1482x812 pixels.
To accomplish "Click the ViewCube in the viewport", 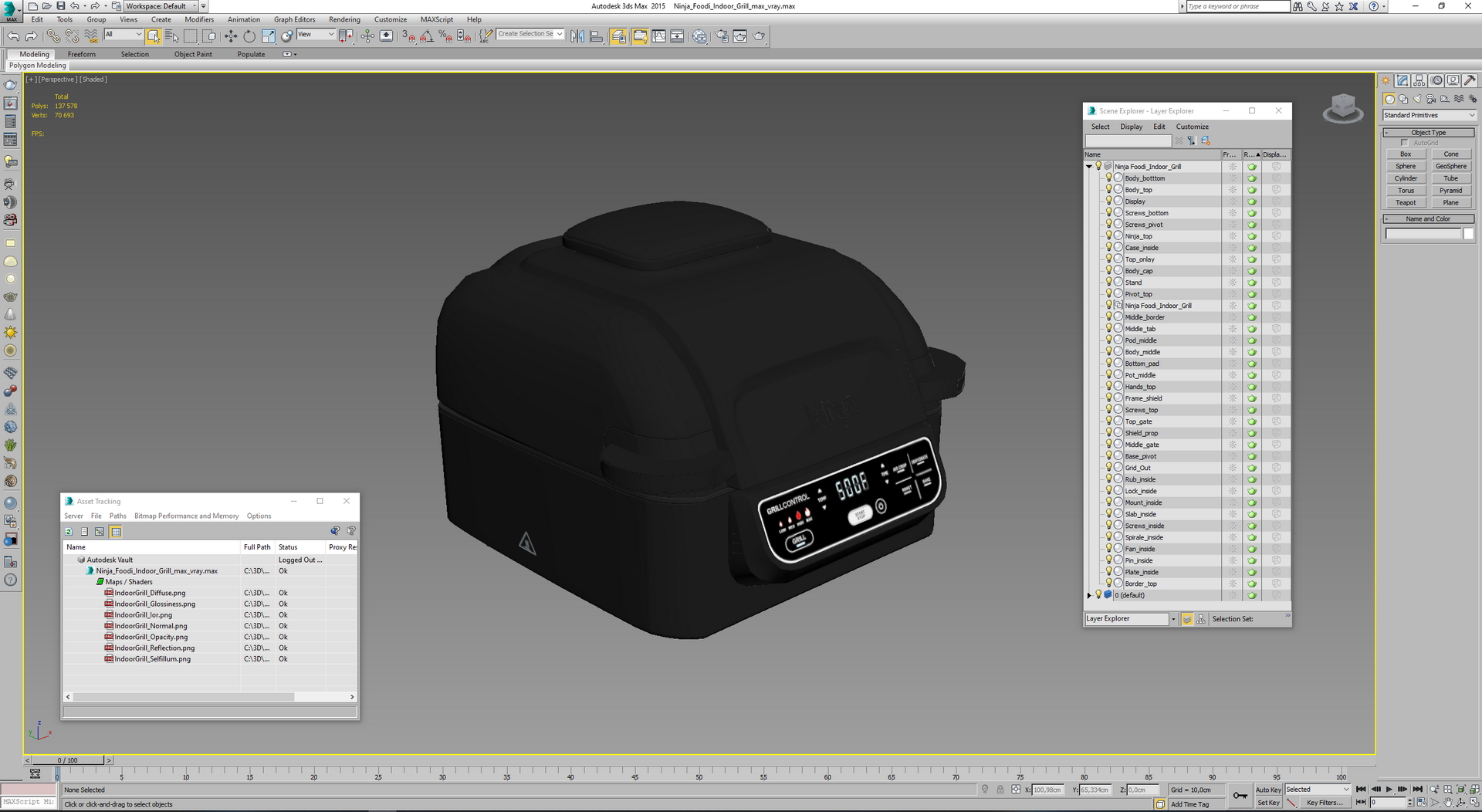I will click(x=1343, y=109).
